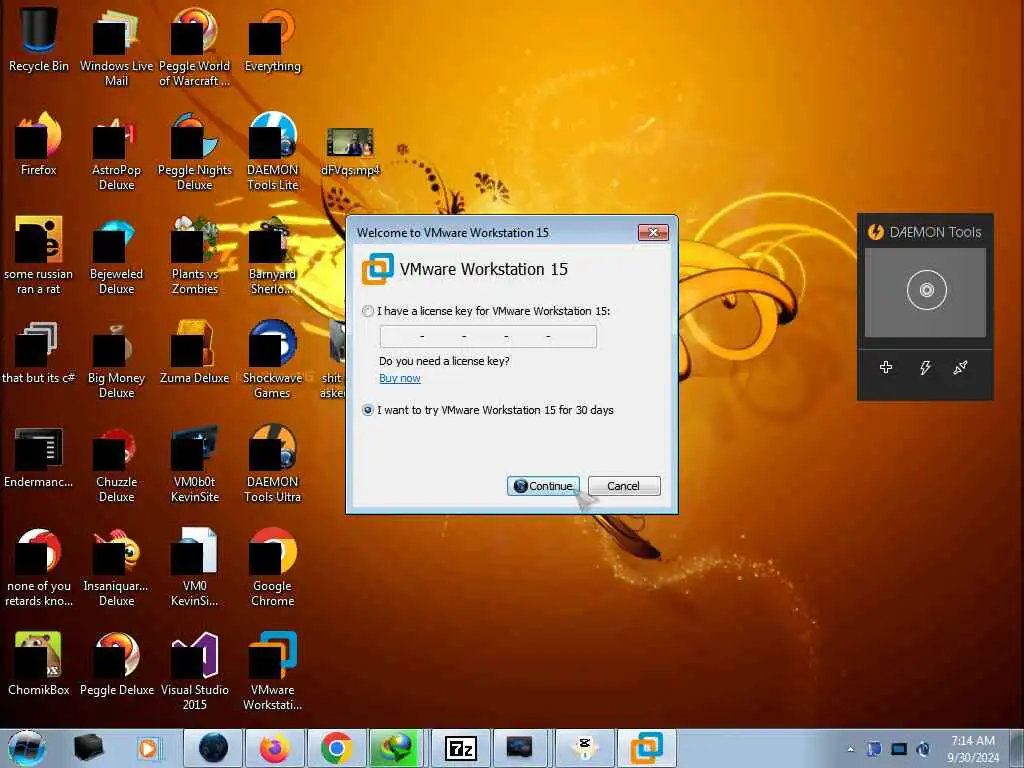This screenshot has height=768, width=1024.
Task: Select the Endermanc... desktop icon
Action: pos(39,457)
